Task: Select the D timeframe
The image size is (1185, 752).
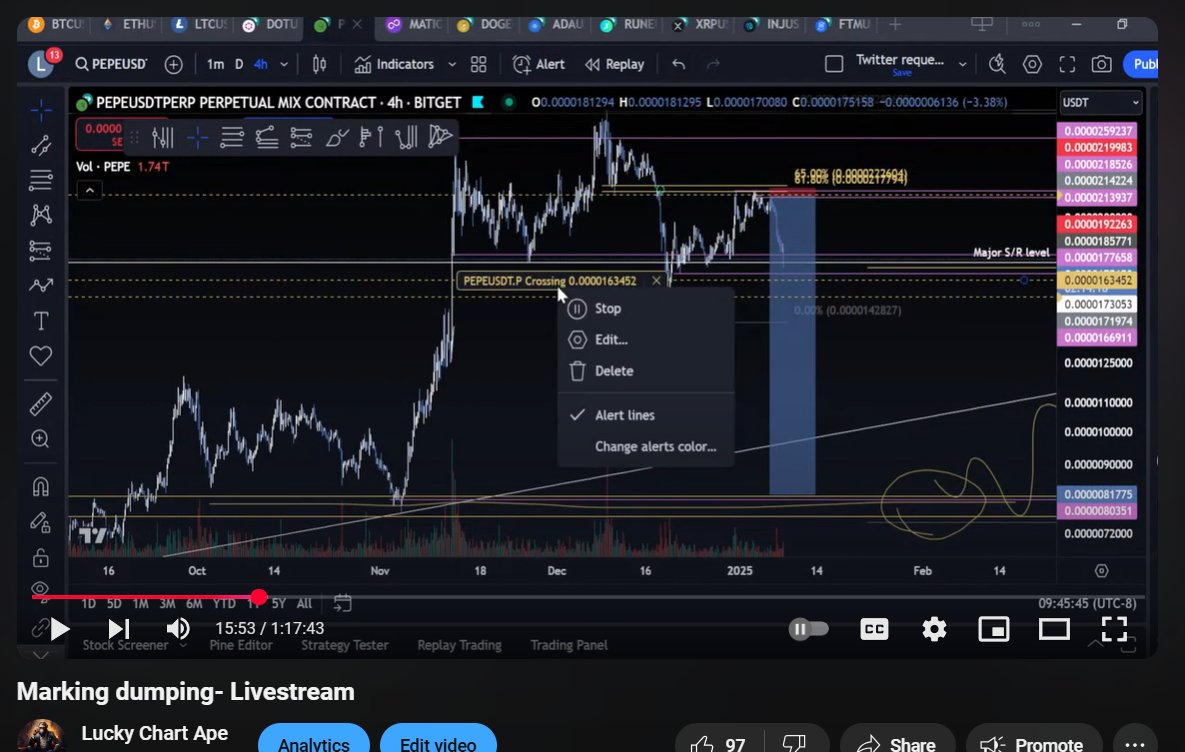Action: tap(239, 64)
